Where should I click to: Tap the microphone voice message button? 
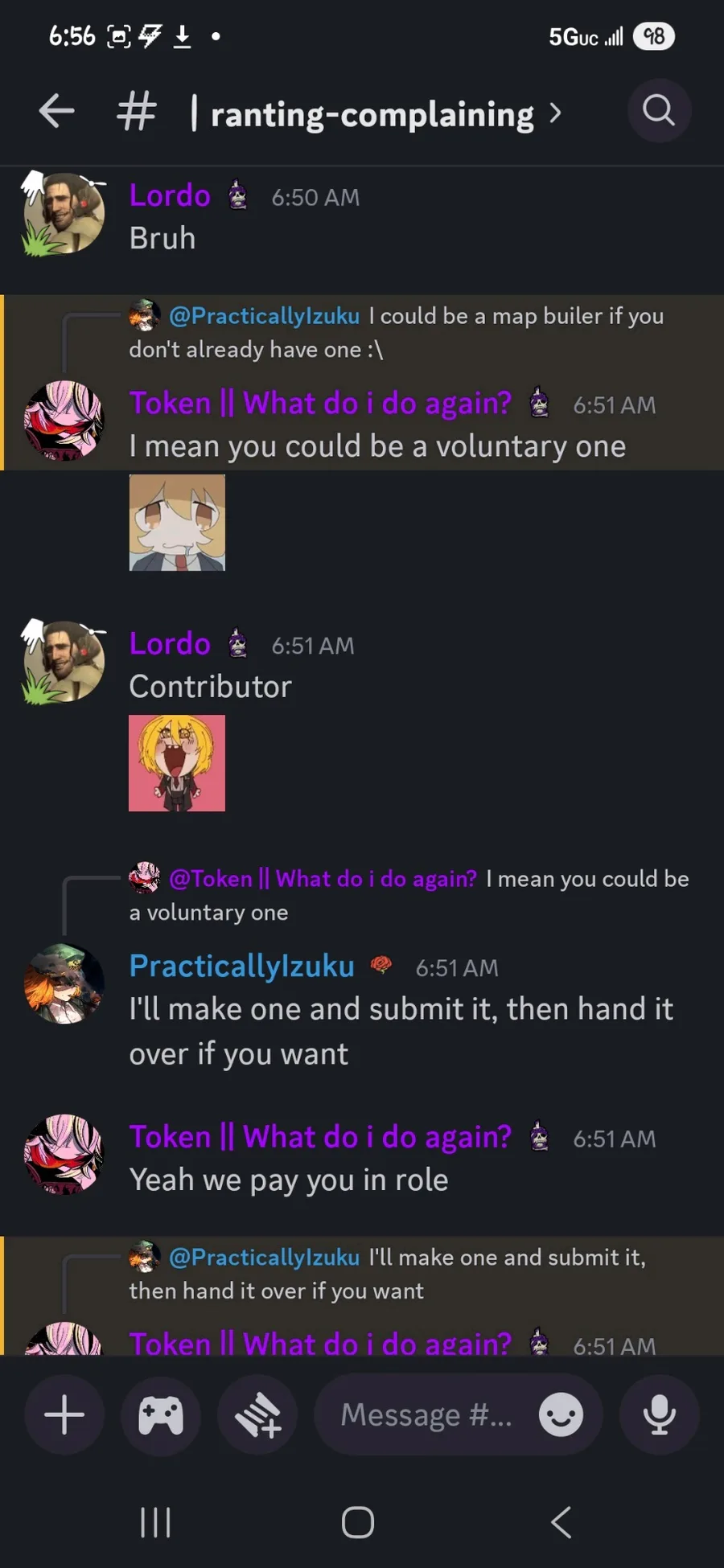660,1414
